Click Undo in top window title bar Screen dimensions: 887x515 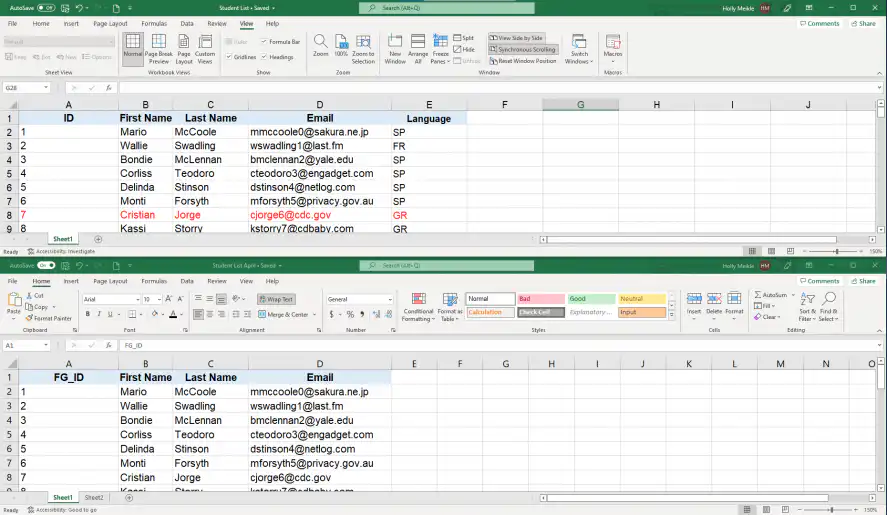coord(79,8)
